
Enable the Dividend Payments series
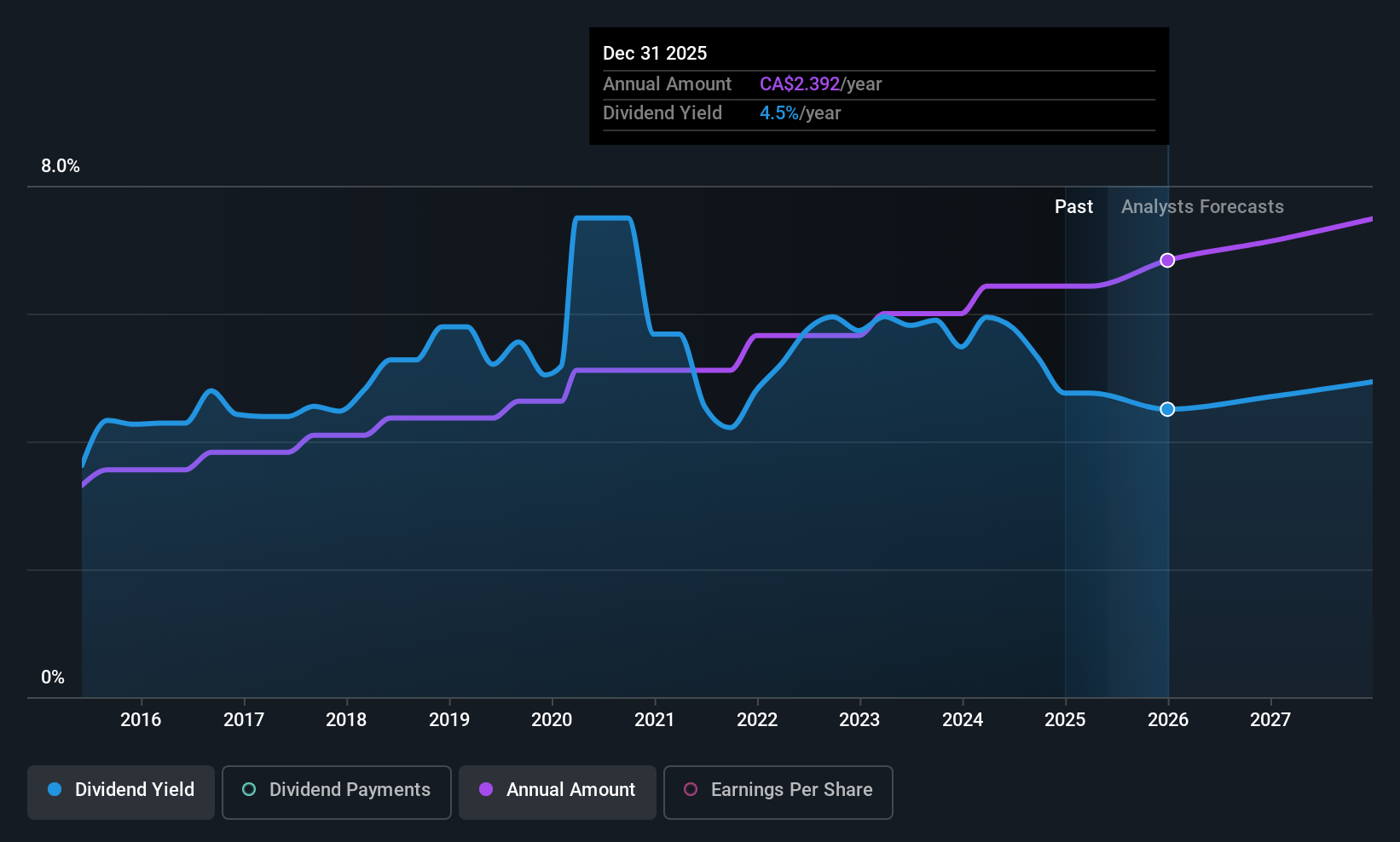pyautogui.click(x=337, y=793)
